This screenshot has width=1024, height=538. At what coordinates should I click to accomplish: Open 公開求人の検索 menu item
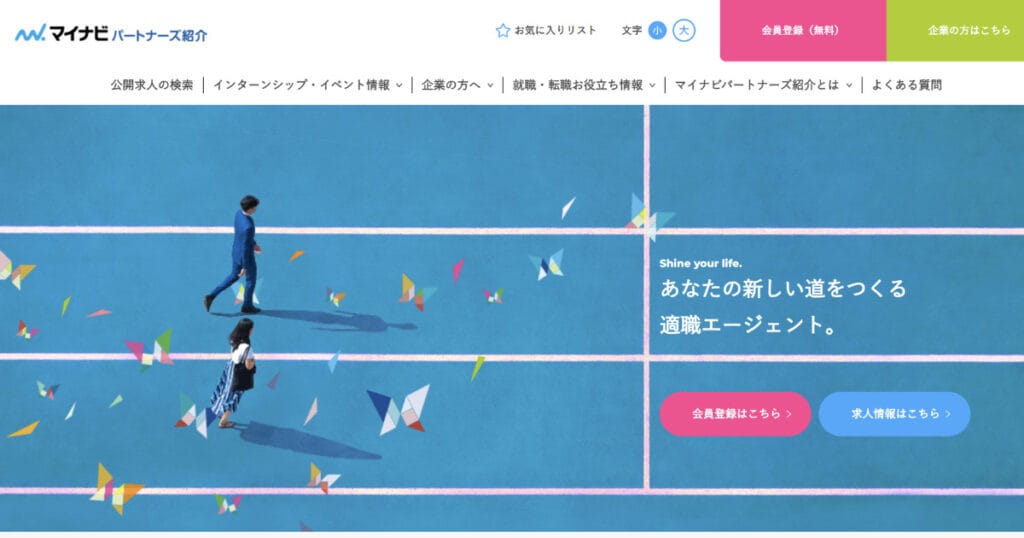point(152,85)
